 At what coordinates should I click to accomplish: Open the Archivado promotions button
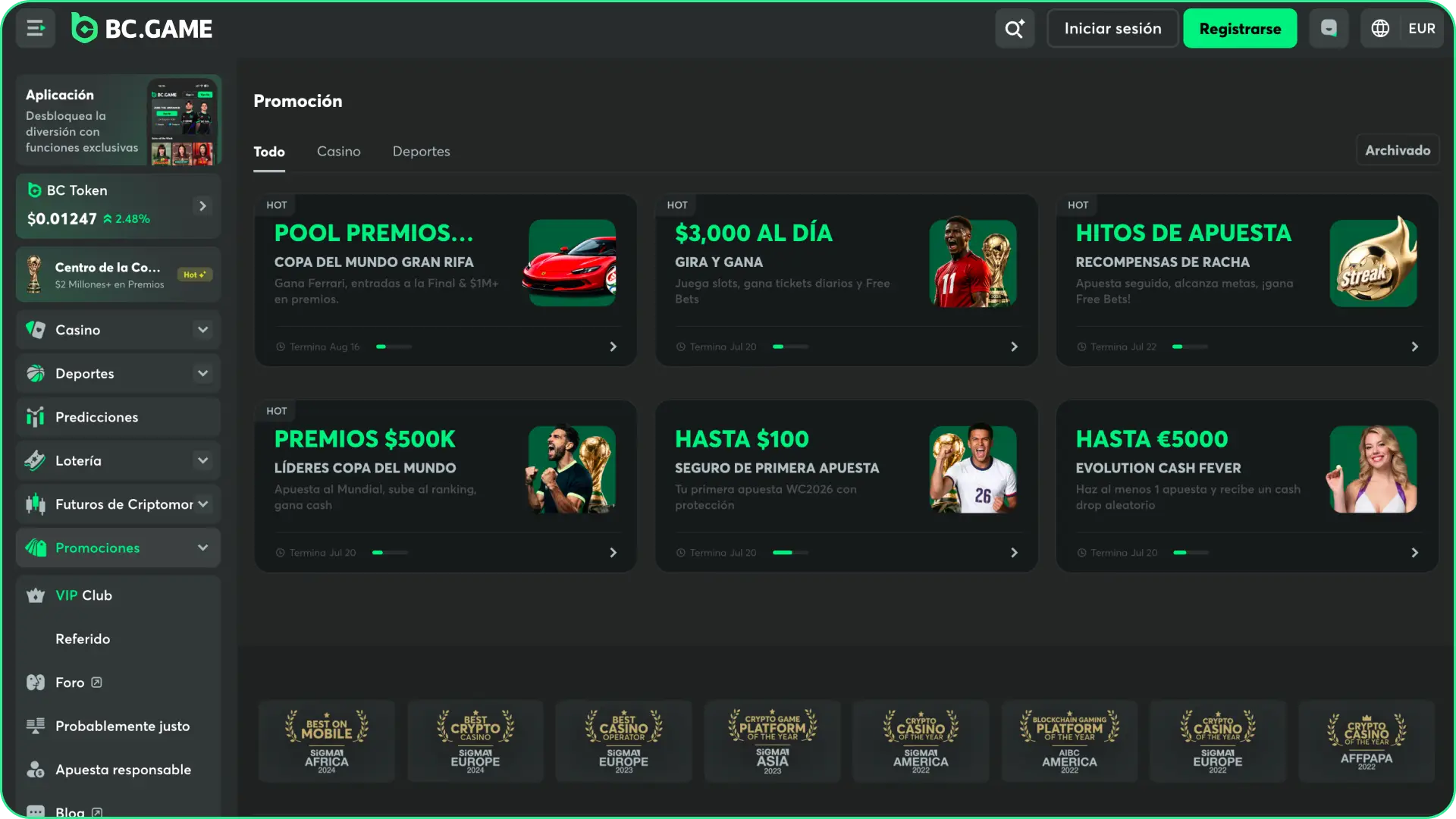tap(1398, 150)
